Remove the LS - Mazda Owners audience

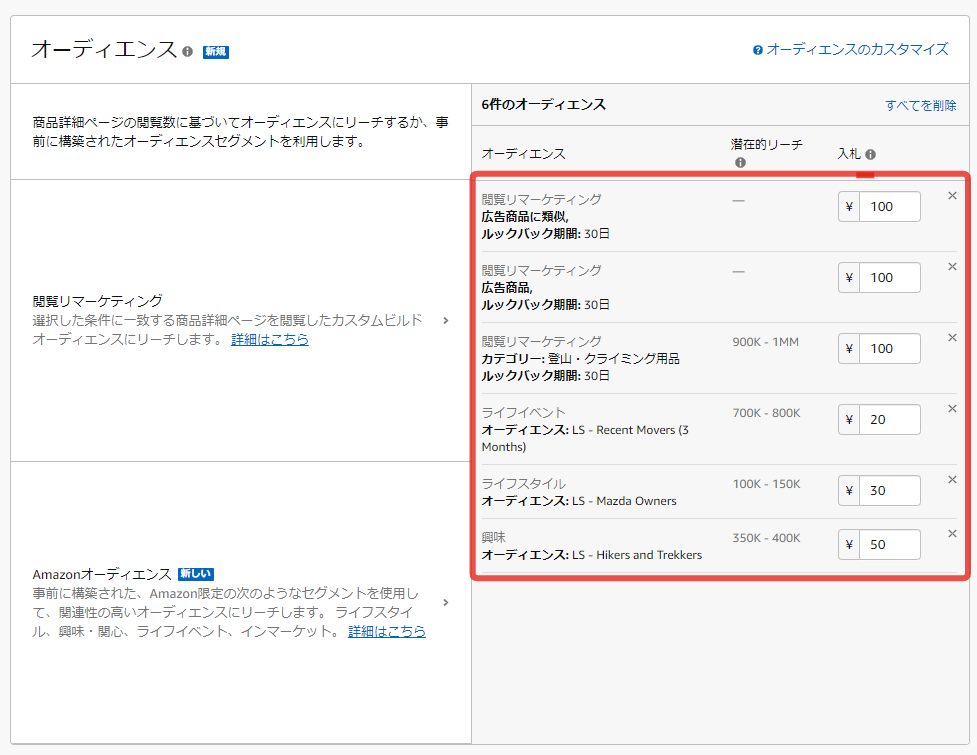coord(952,480)
